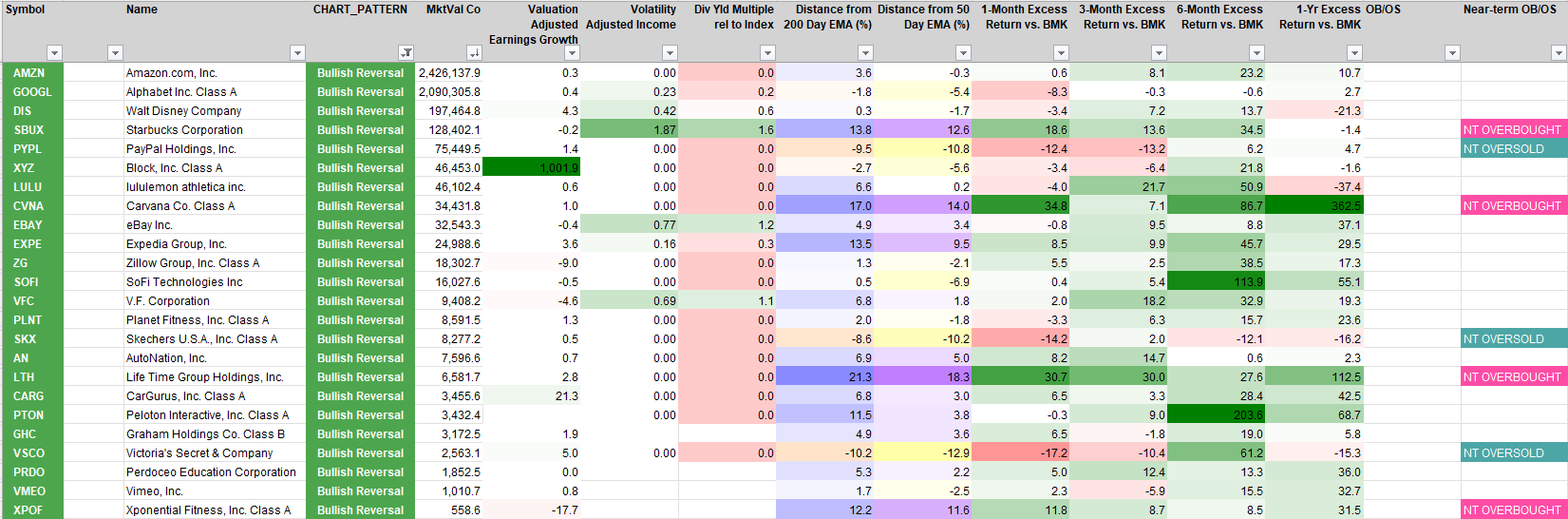Open the active filter icon on CHART_PATTERN column

coord(406,53)
